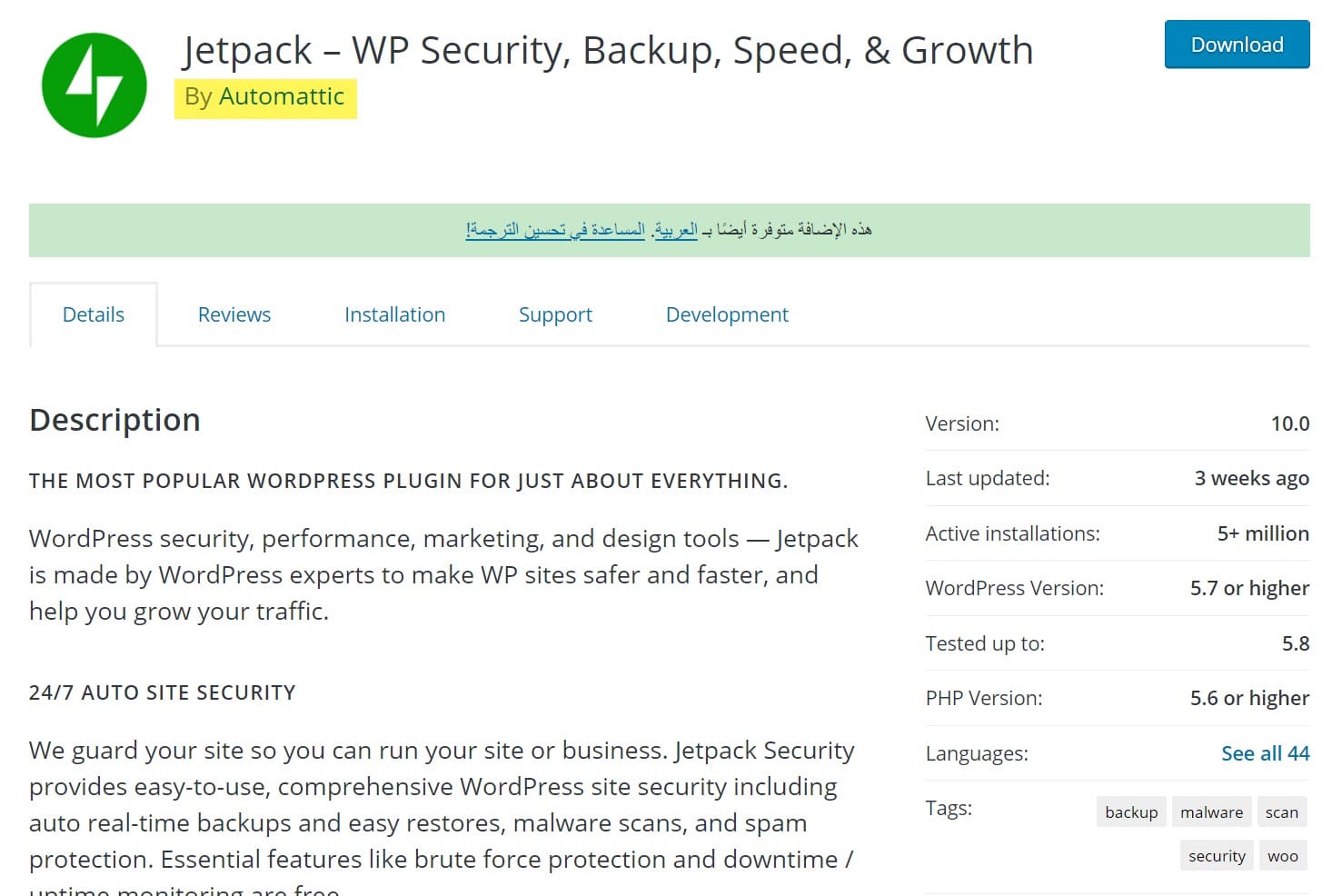Viewport: 1342px width, 896px height.
Task: Open the Automattic author link
Action: [281, 96]
